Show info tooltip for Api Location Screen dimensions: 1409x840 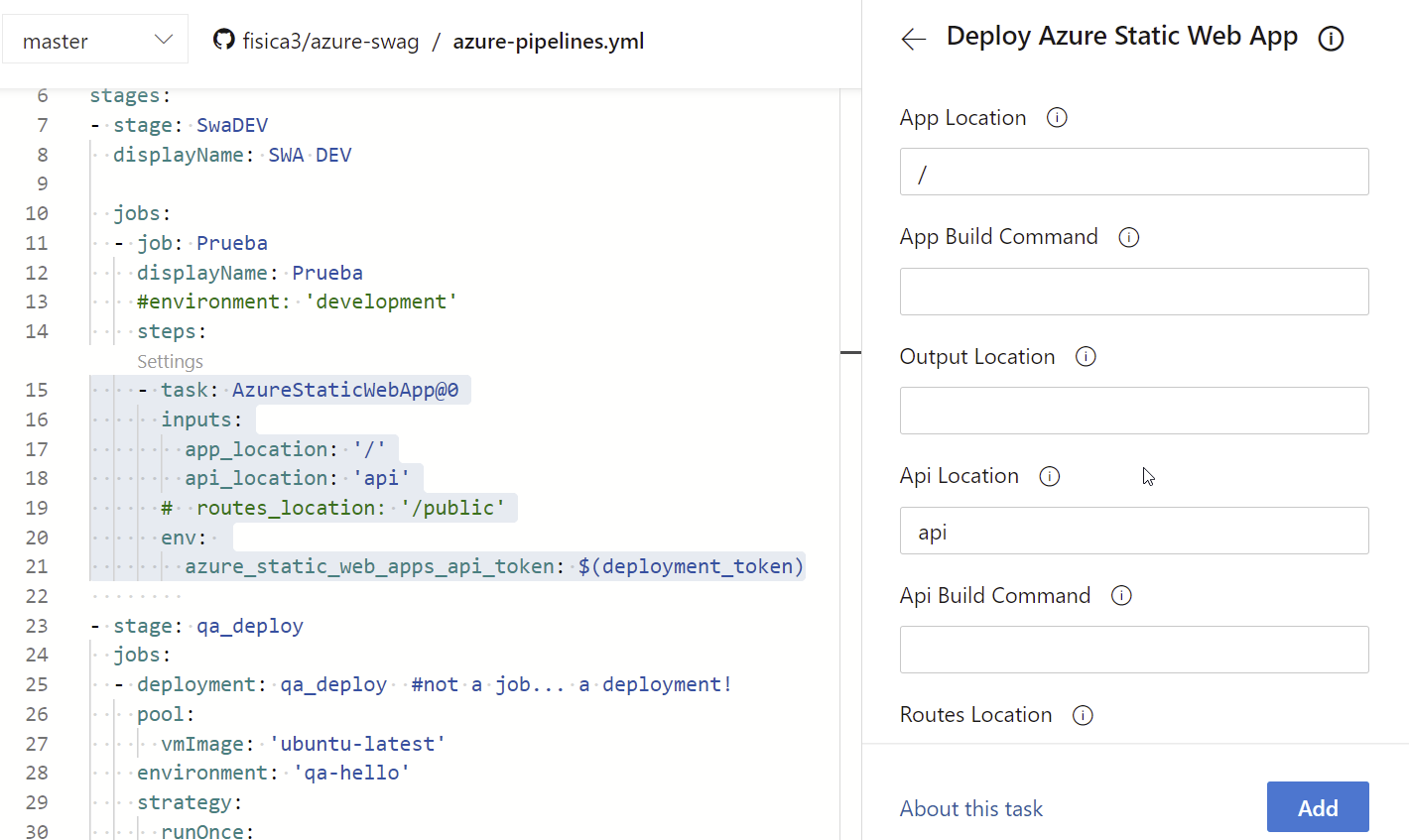(1049, 476)
